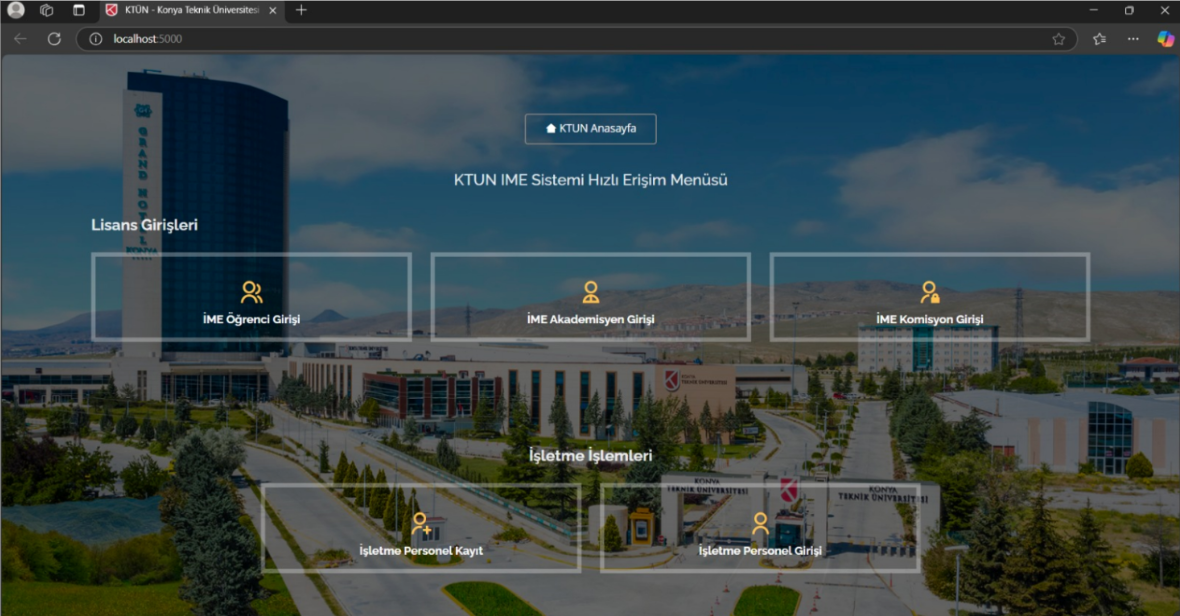Minimize the browser window
This screenshot has height=616, width=1180.
1093,10
